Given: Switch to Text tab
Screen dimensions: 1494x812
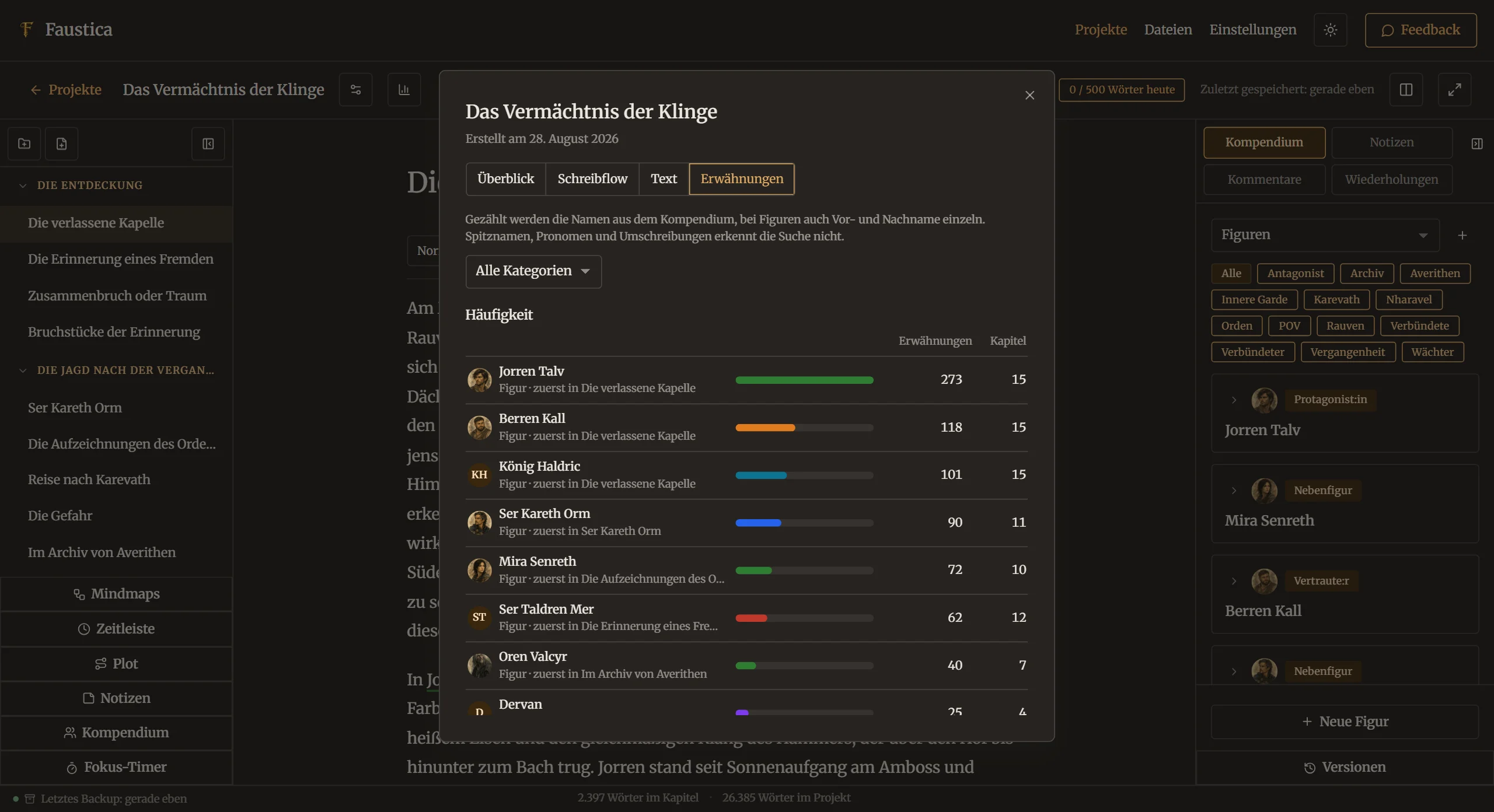Looking at the screenshot, I should coord(664,179).
